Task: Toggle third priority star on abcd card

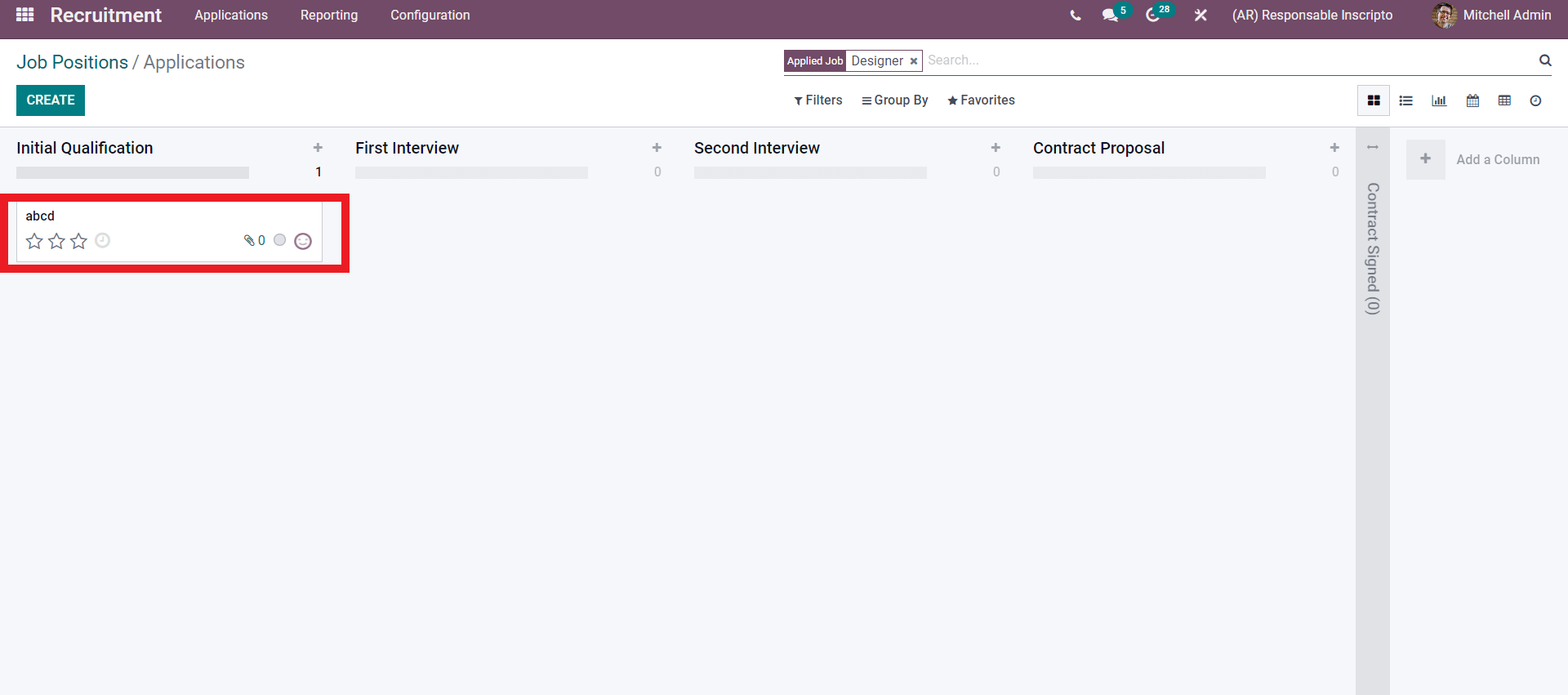Action: pos(78,241)
